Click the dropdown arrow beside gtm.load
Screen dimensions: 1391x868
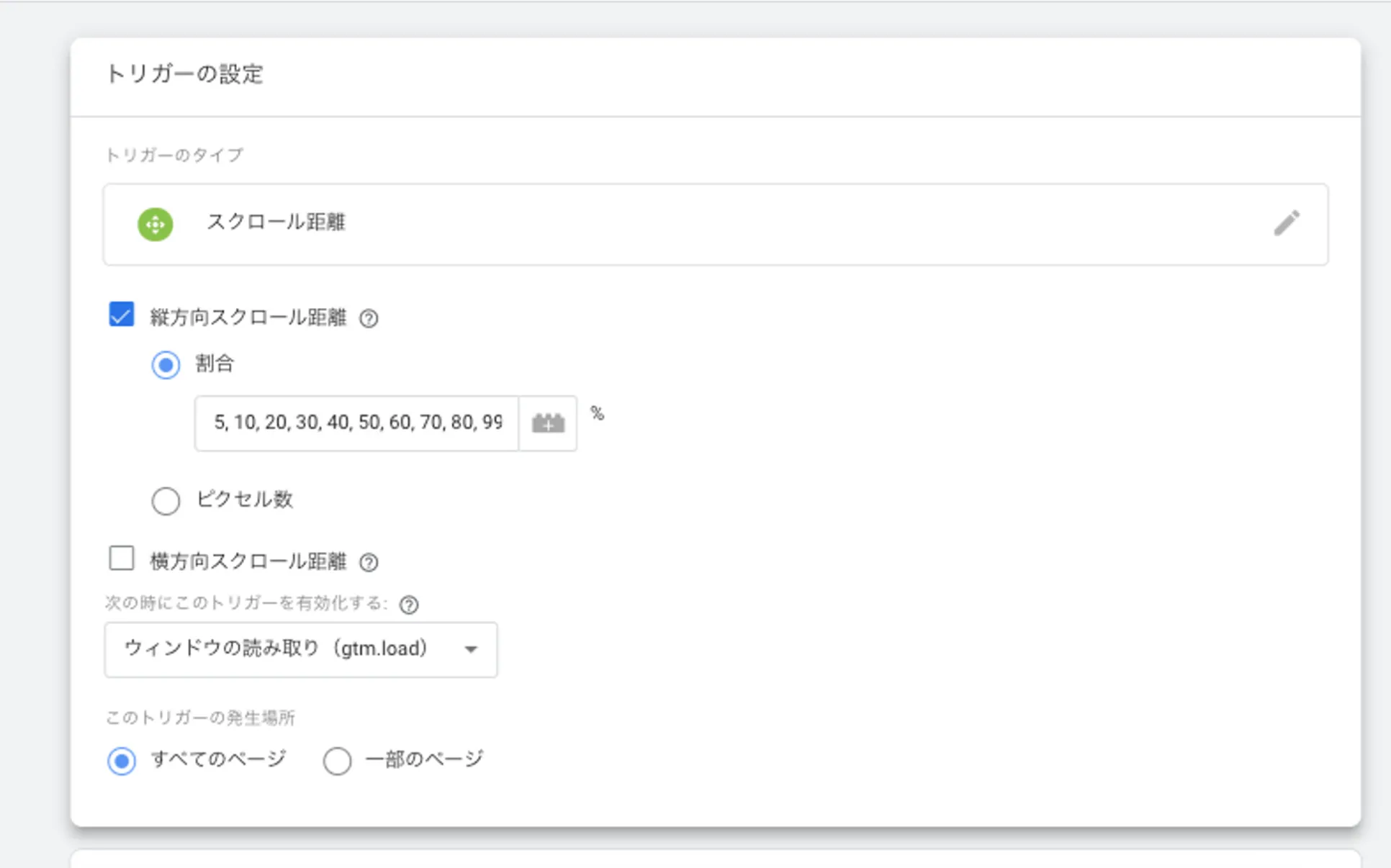click(x=471, y=649)
